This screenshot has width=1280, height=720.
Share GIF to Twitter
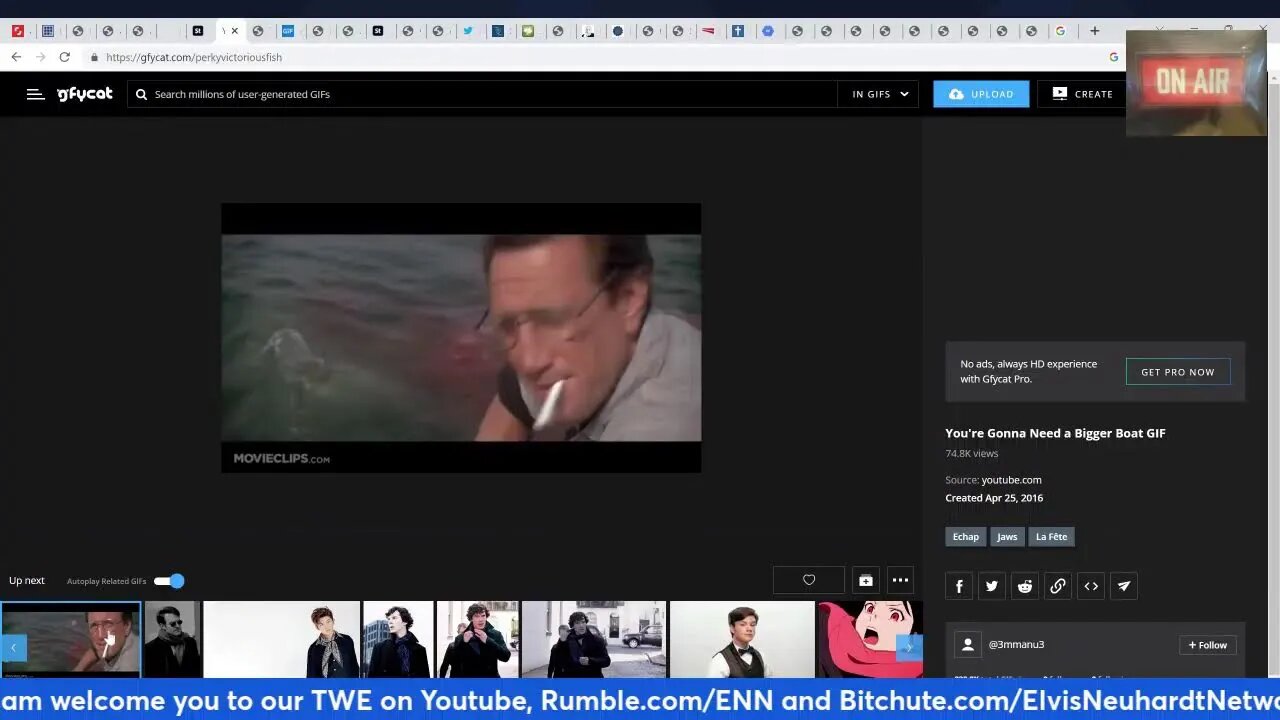coord(992,586)
